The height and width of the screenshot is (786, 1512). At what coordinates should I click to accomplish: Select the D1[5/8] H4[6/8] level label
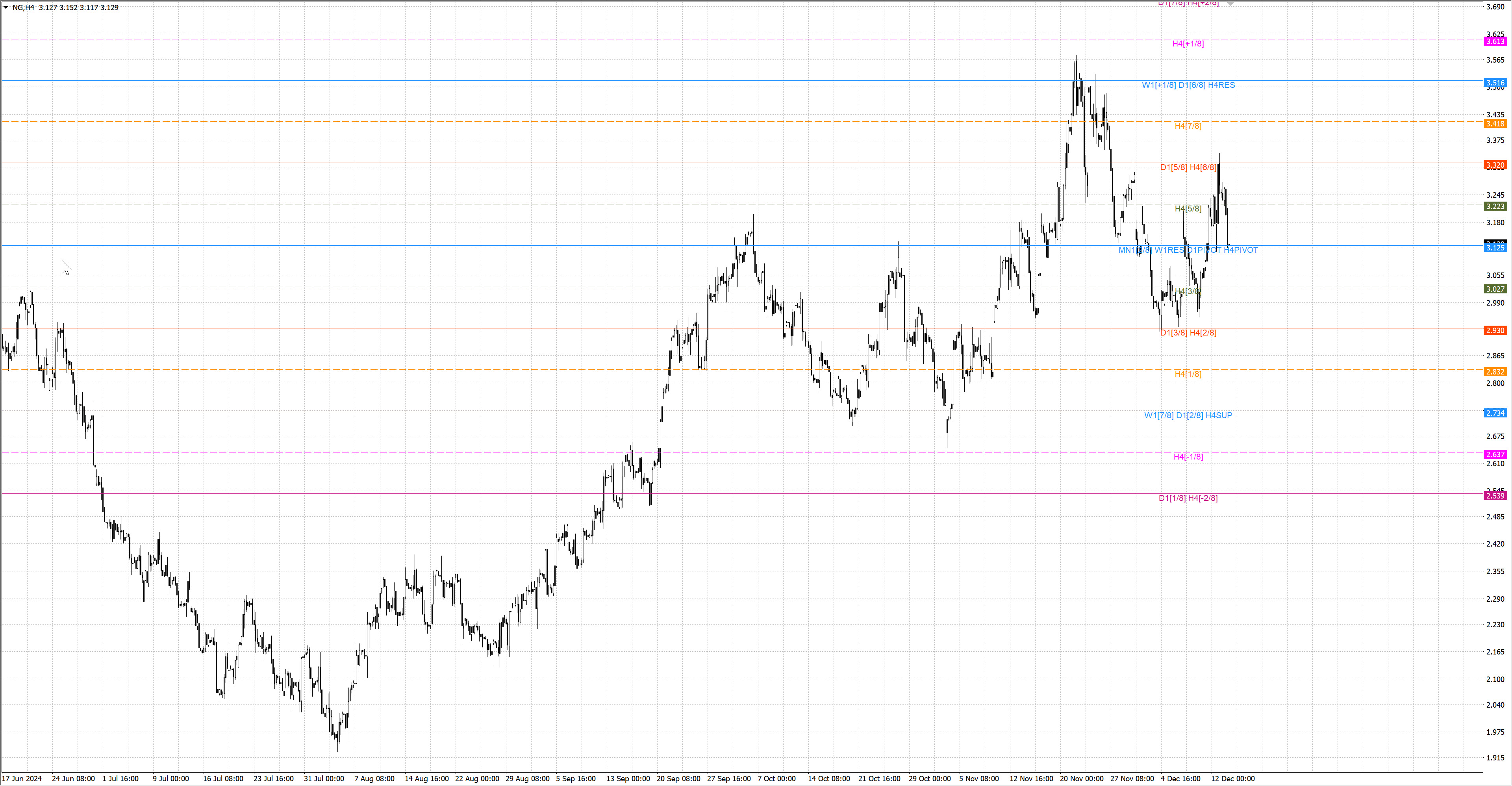click(1188, 167)
